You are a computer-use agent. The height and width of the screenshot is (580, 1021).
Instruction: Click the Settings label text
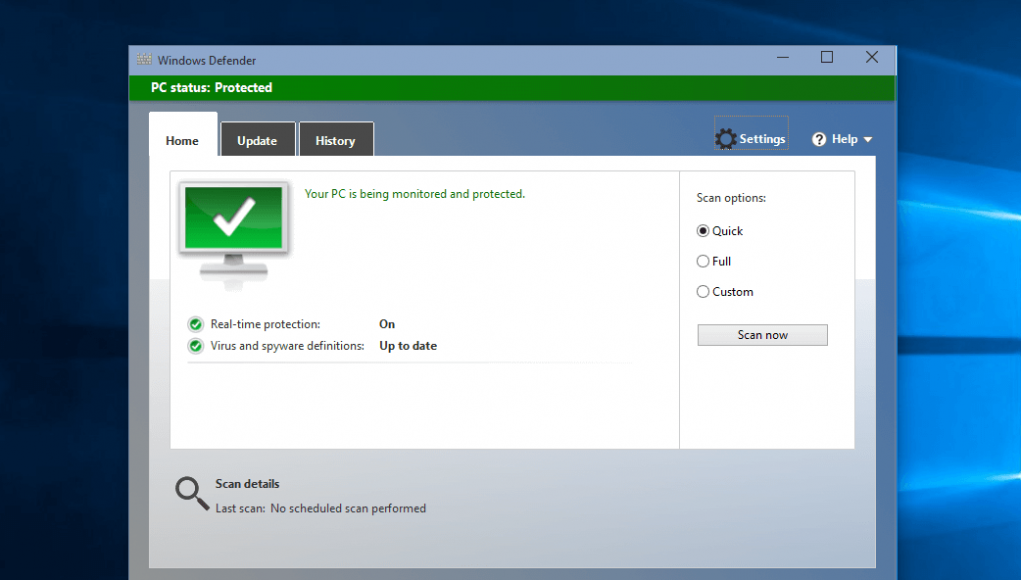[x=762, y=139]
